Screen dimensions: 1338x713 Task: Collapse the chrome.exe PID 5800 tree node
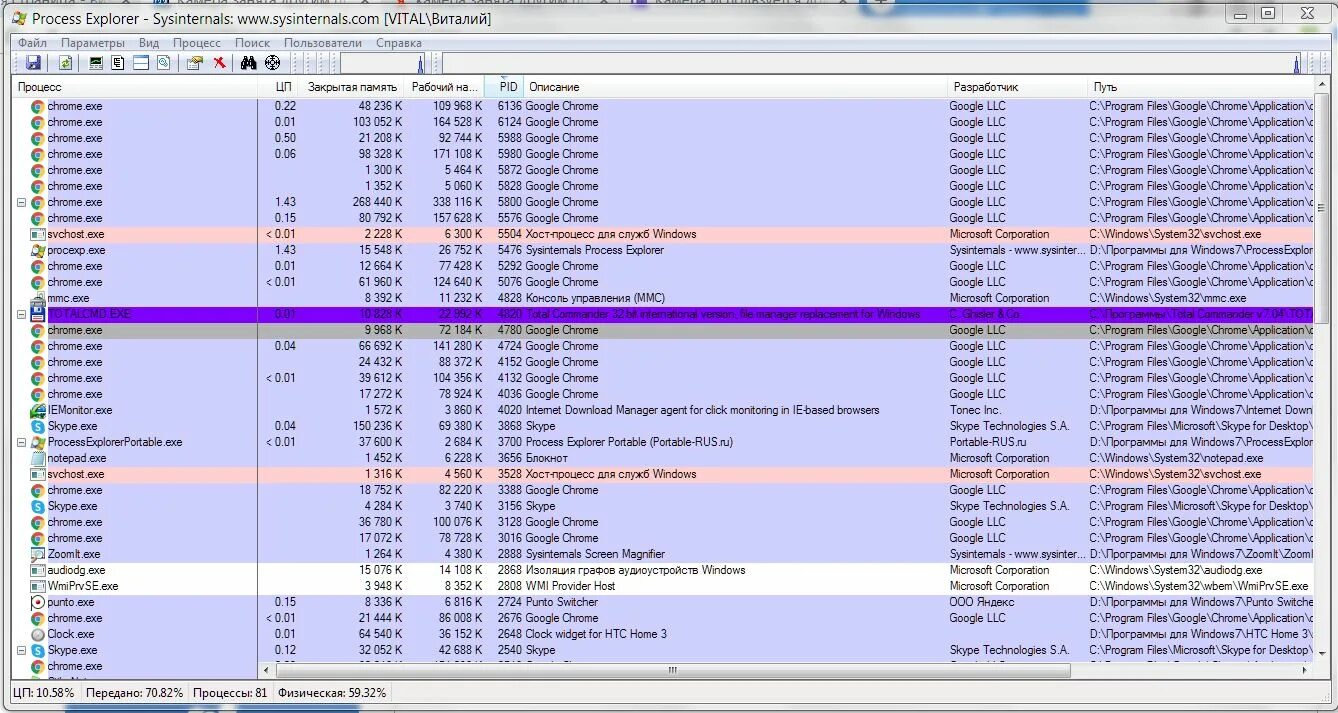(x=22, y=202)
